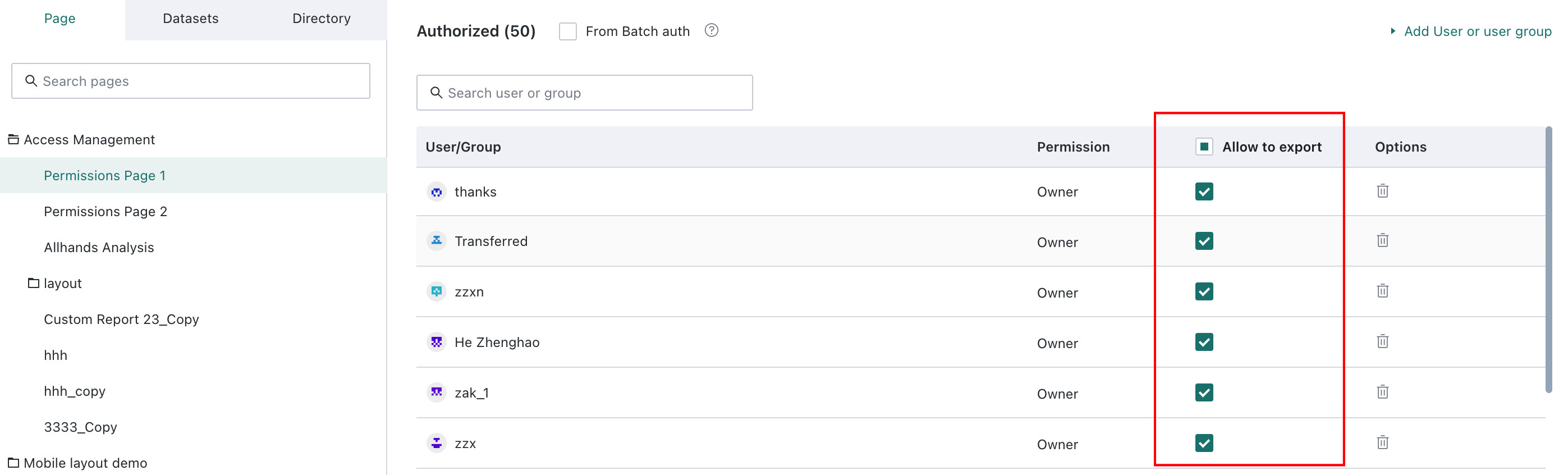
Task: Disable export permission for zzxn
Action: 1203,292
